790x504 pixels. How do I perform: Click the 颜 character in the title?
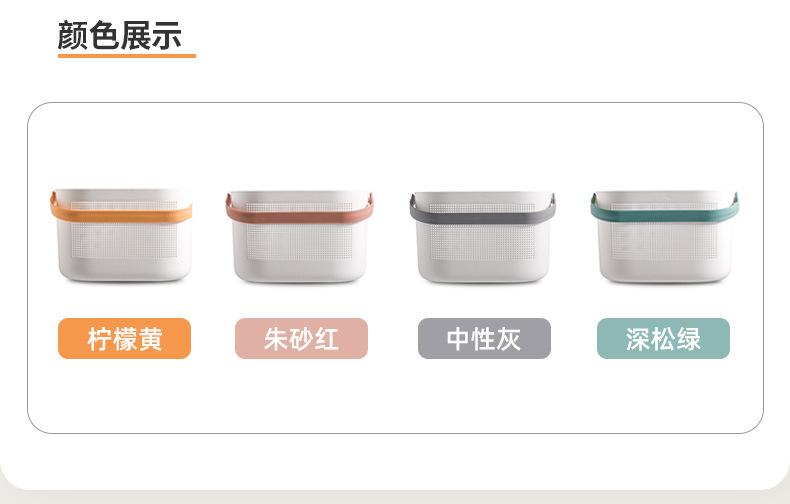pyautogui.click(x=73, y=35)
